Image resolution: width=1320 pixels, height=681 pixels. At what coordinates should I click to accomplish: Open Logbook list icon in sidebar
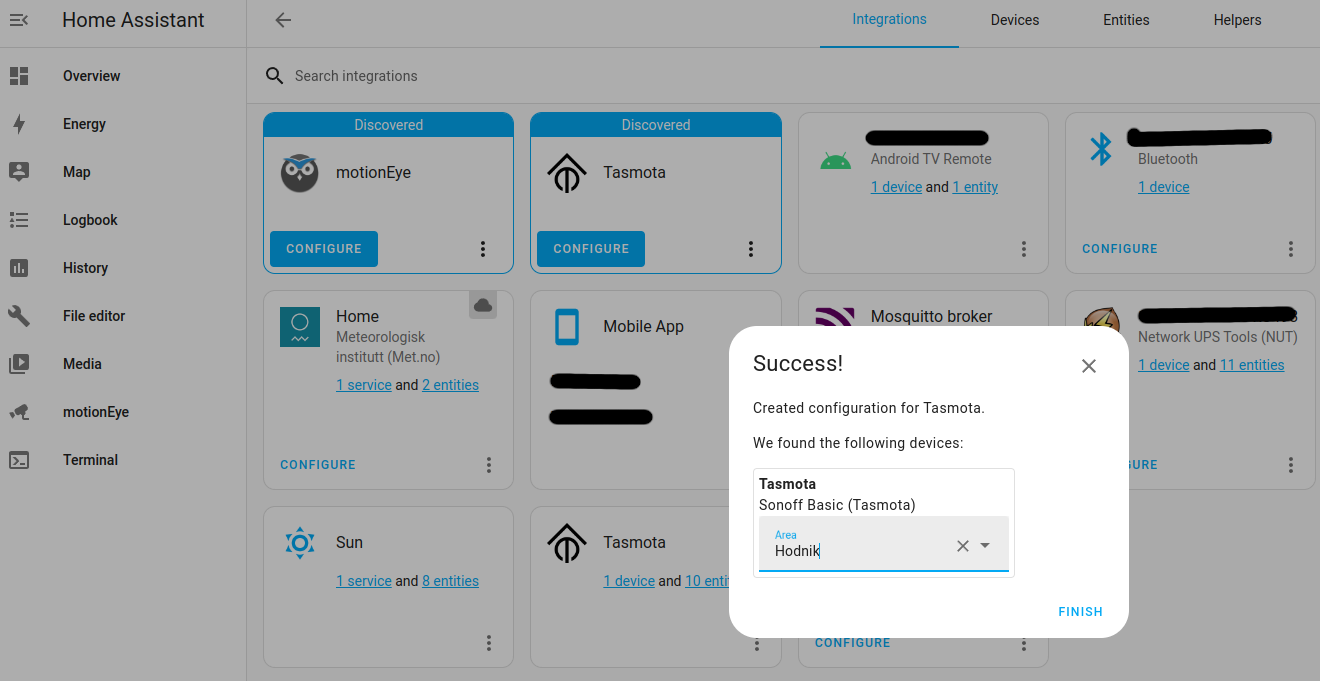click(x=19, y=220)
